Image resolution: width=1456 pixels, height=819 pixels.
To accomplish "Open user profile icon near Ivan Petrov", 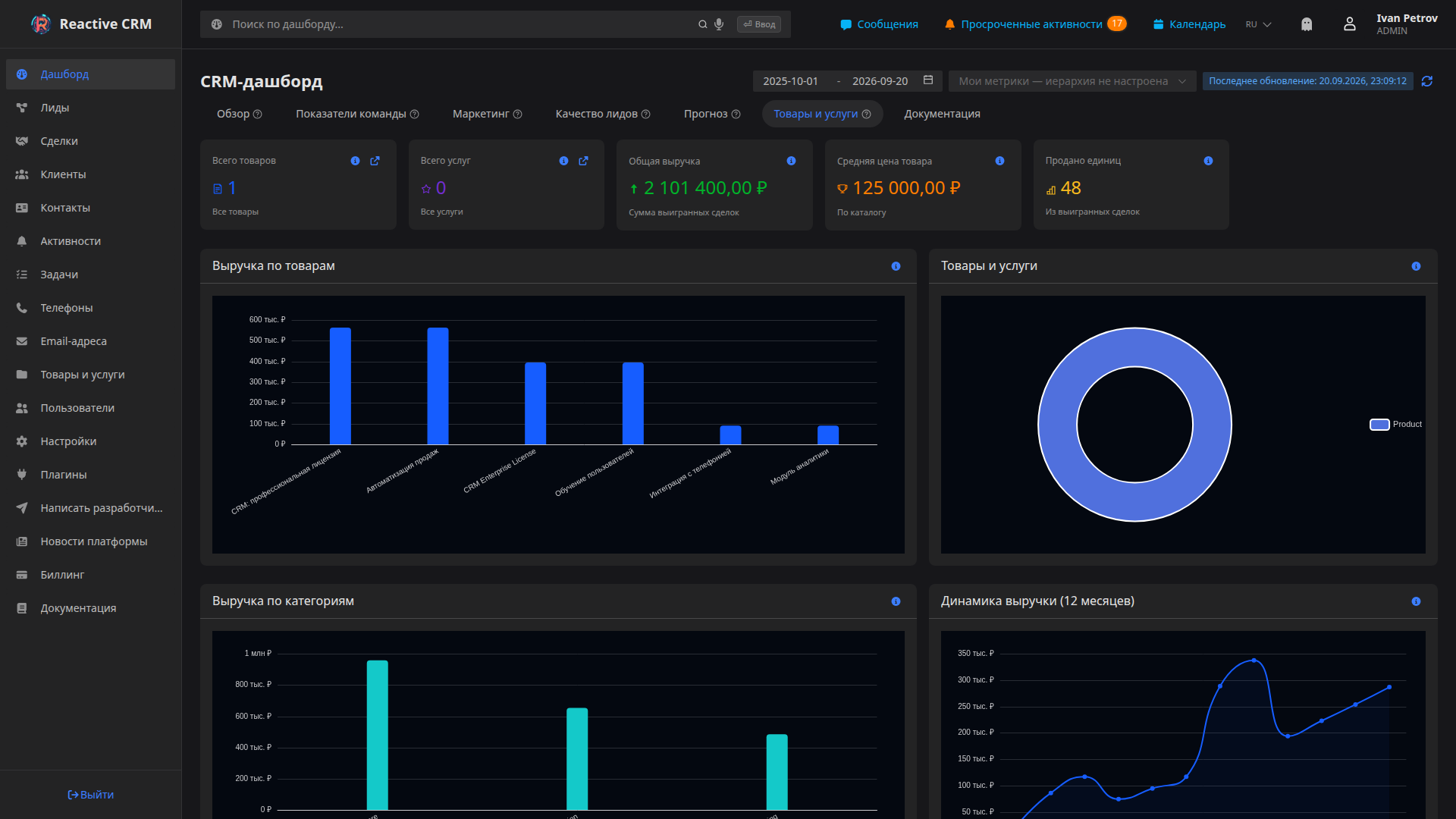I will click(1350, 24).
